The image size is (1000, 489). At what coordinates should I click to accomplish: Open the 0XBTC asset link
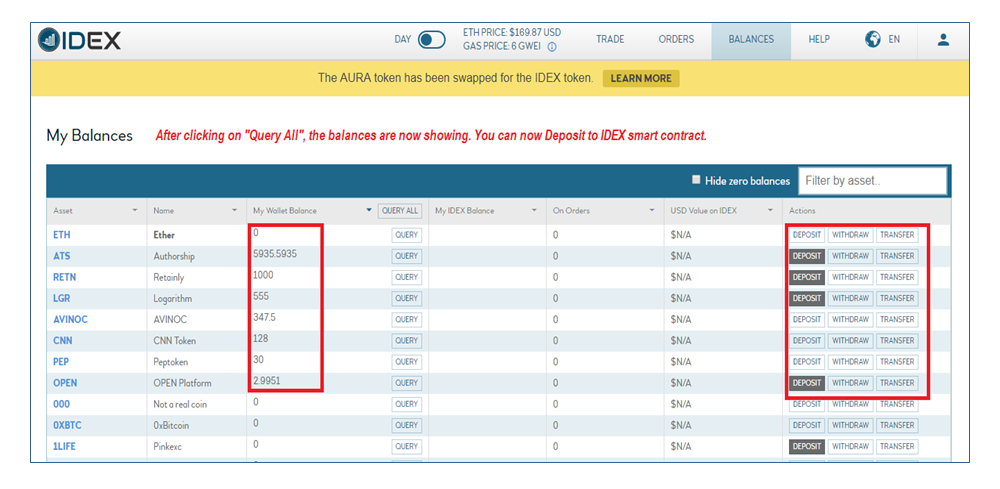(x=67, y=425)
